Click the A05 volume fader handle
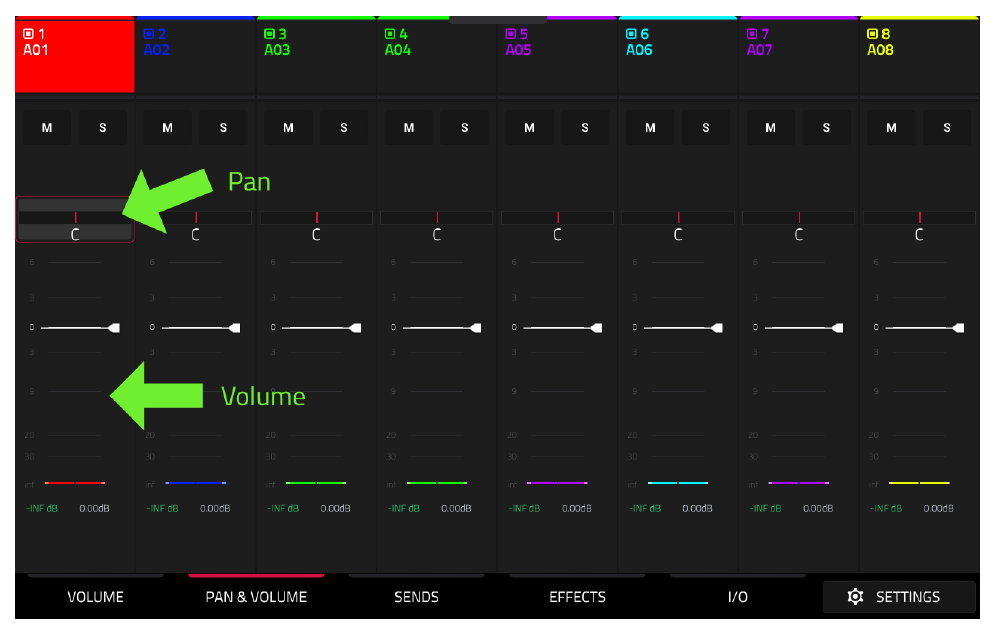Viewport: 996px width, 636px height. pos(596,328)
